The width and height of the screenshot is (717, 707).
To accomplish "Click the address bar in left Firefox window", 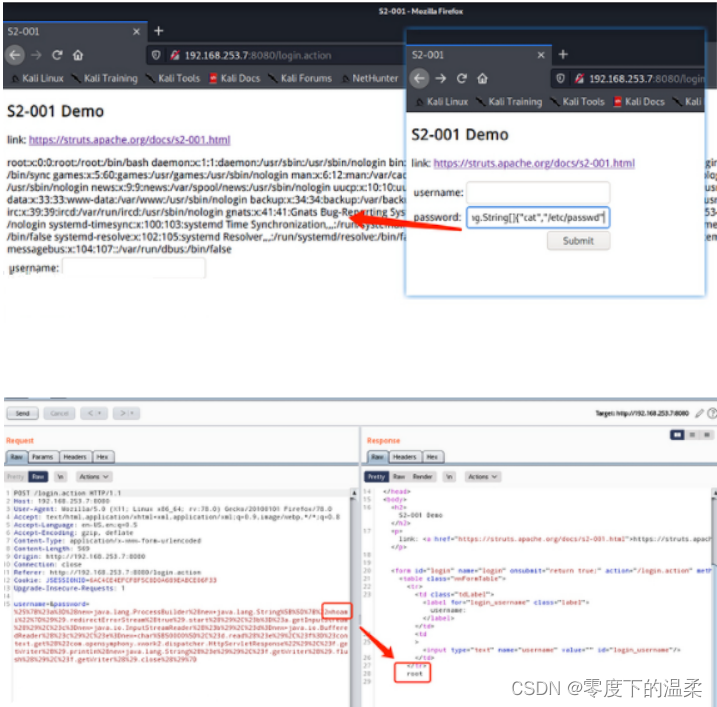I will (274, 55).
